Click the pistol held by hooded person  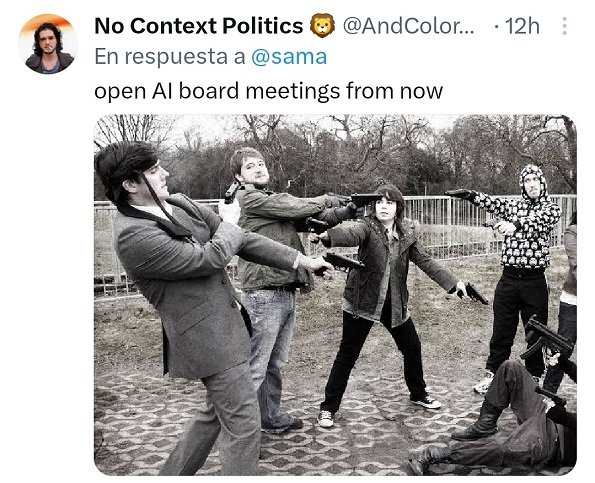458,194
